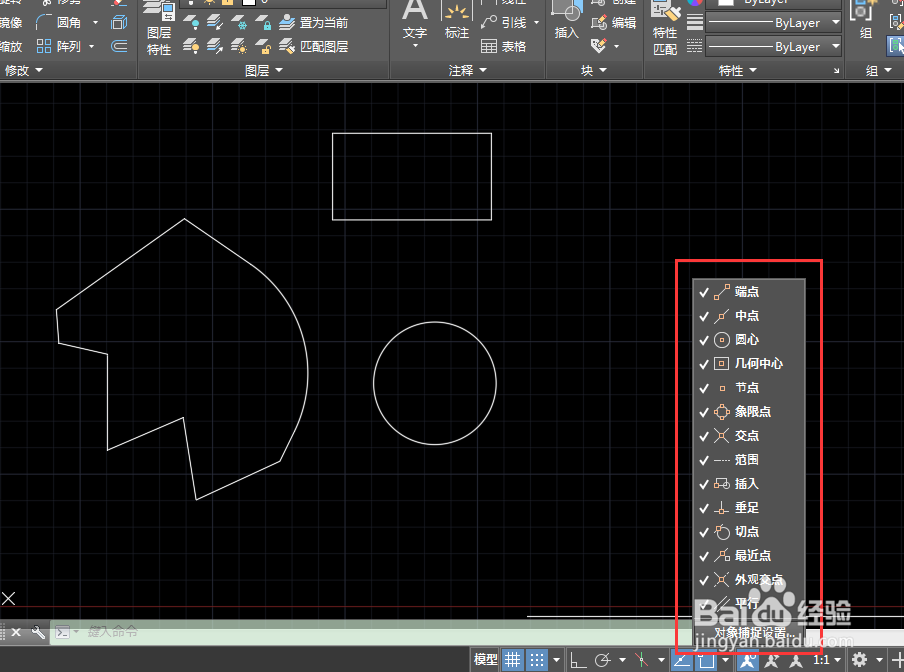Viewport: 904px width, 672px height.
Task: Toggle isometric drafting in status bar
Action: pyautogui.click(x=641, y=659)
